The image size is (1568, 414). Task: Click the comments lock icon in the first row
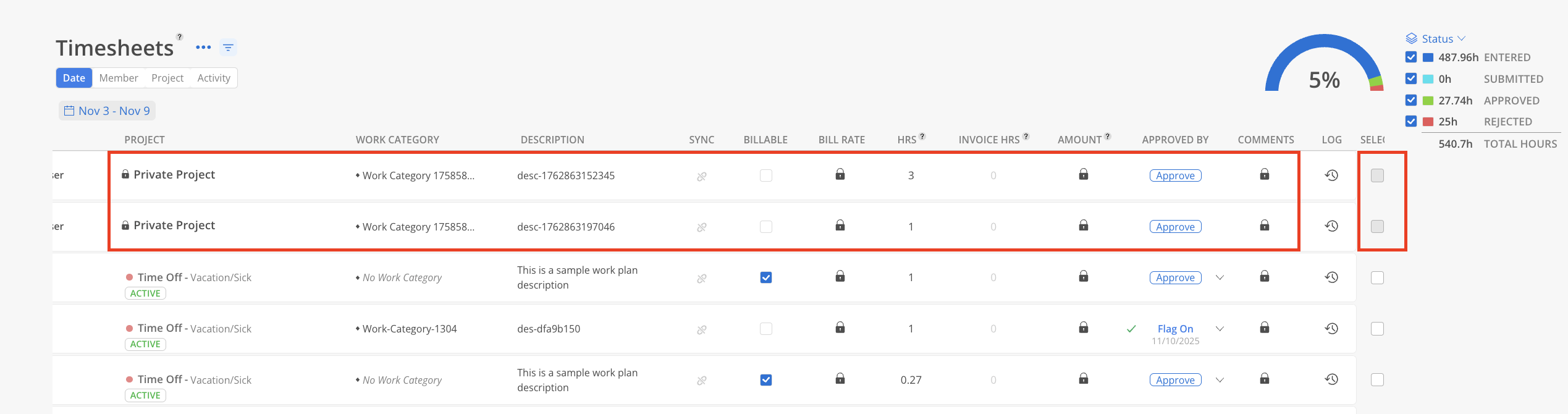(x=1265, y=175)
